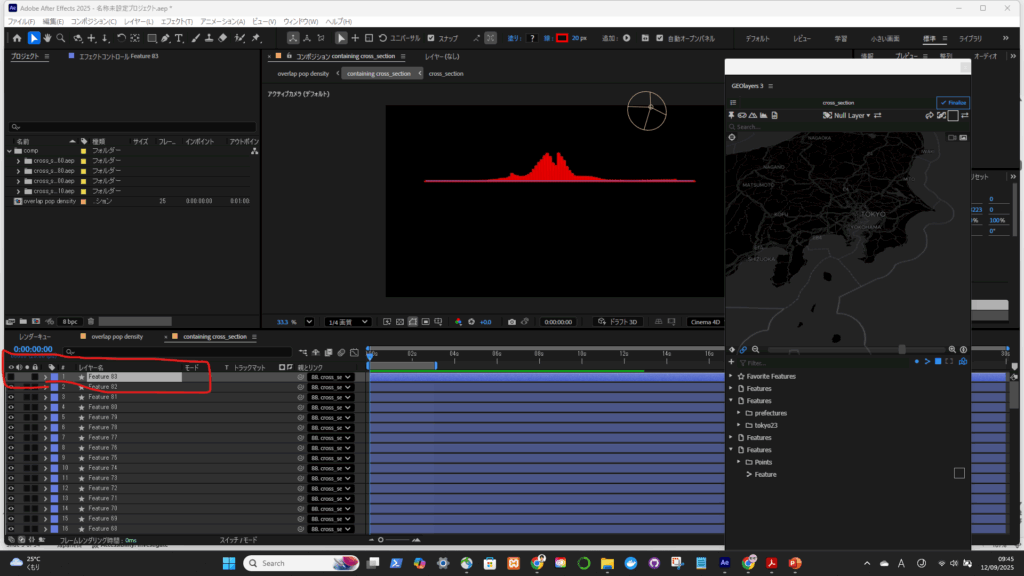Click the snapshot camera icon under viewer
The height and width of the screenshot is (576, 1024).
[x=511, y=322]
